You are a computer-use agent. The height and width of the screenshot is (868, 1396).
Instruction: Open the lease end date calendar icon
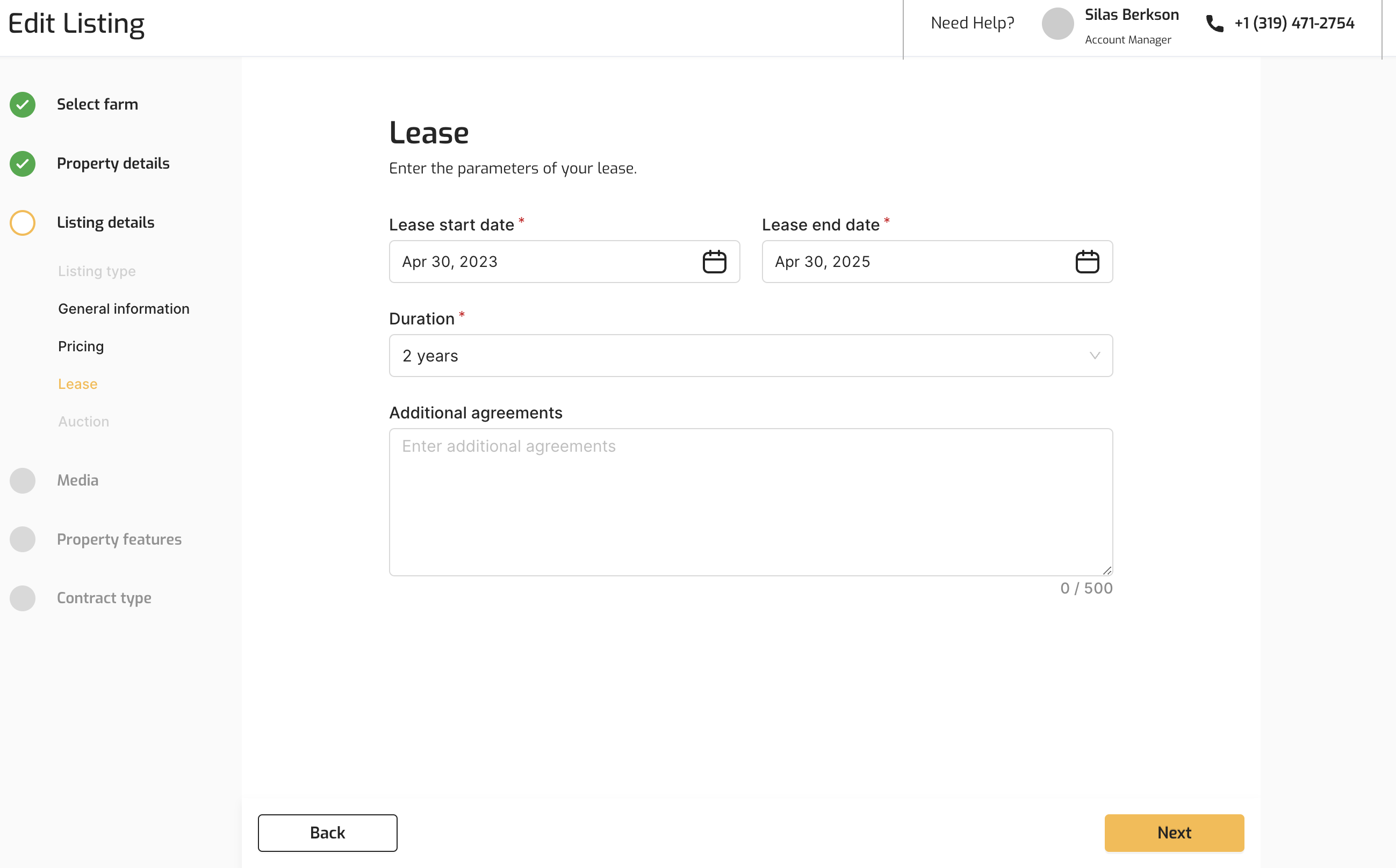1086,262
